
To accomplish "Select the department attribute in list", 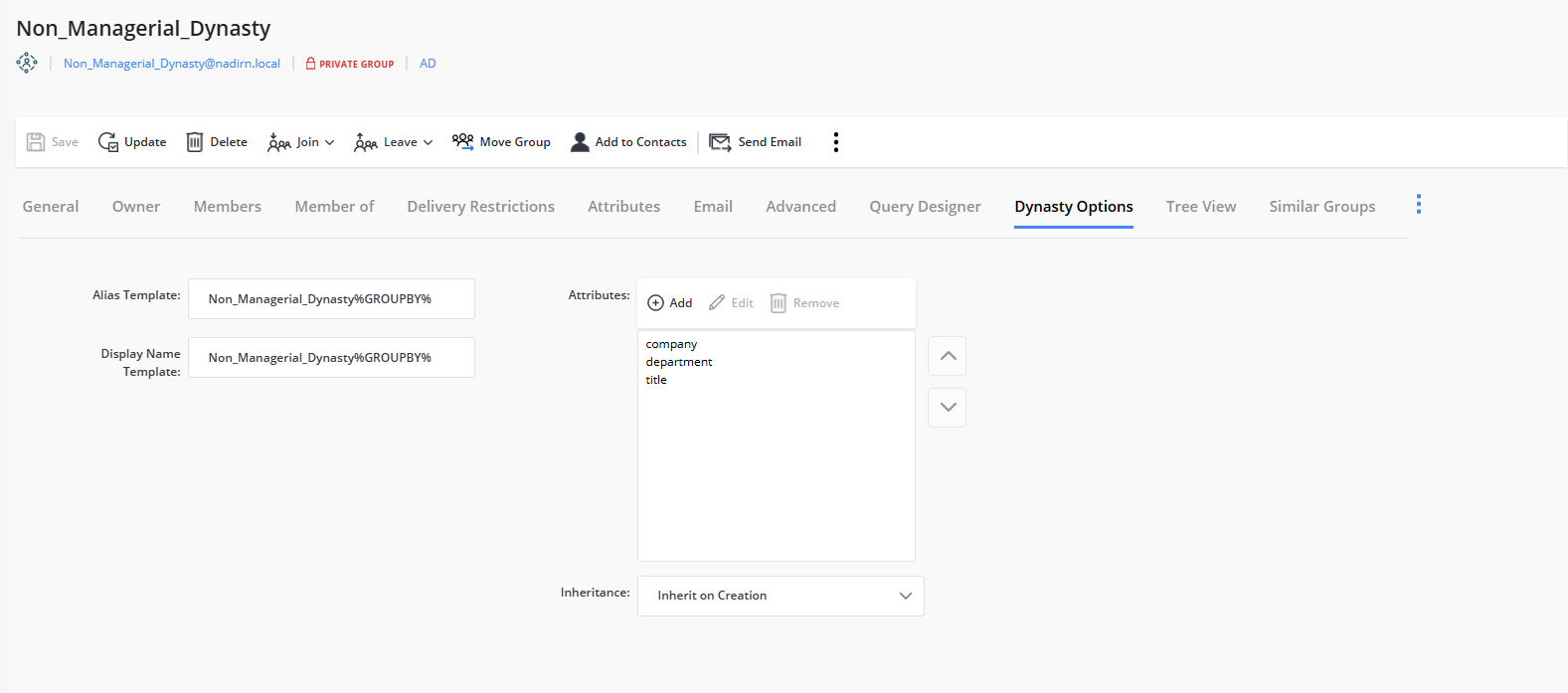I will [679, 362].
